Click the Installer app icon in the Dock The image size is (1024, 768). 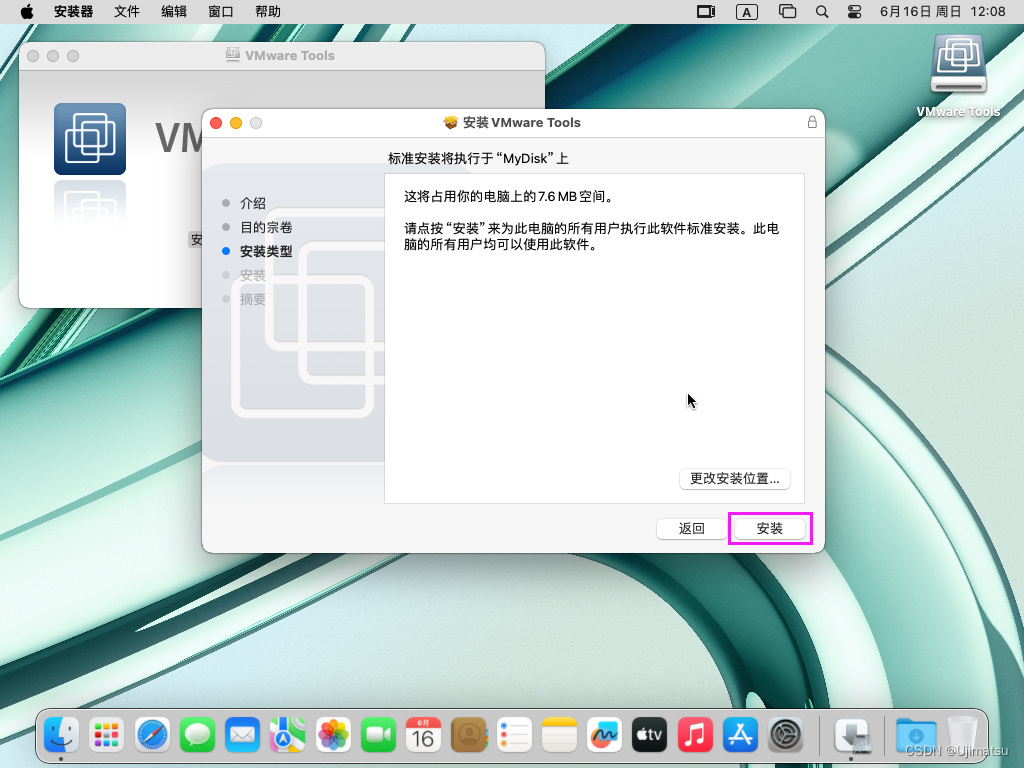pos(852,735)
